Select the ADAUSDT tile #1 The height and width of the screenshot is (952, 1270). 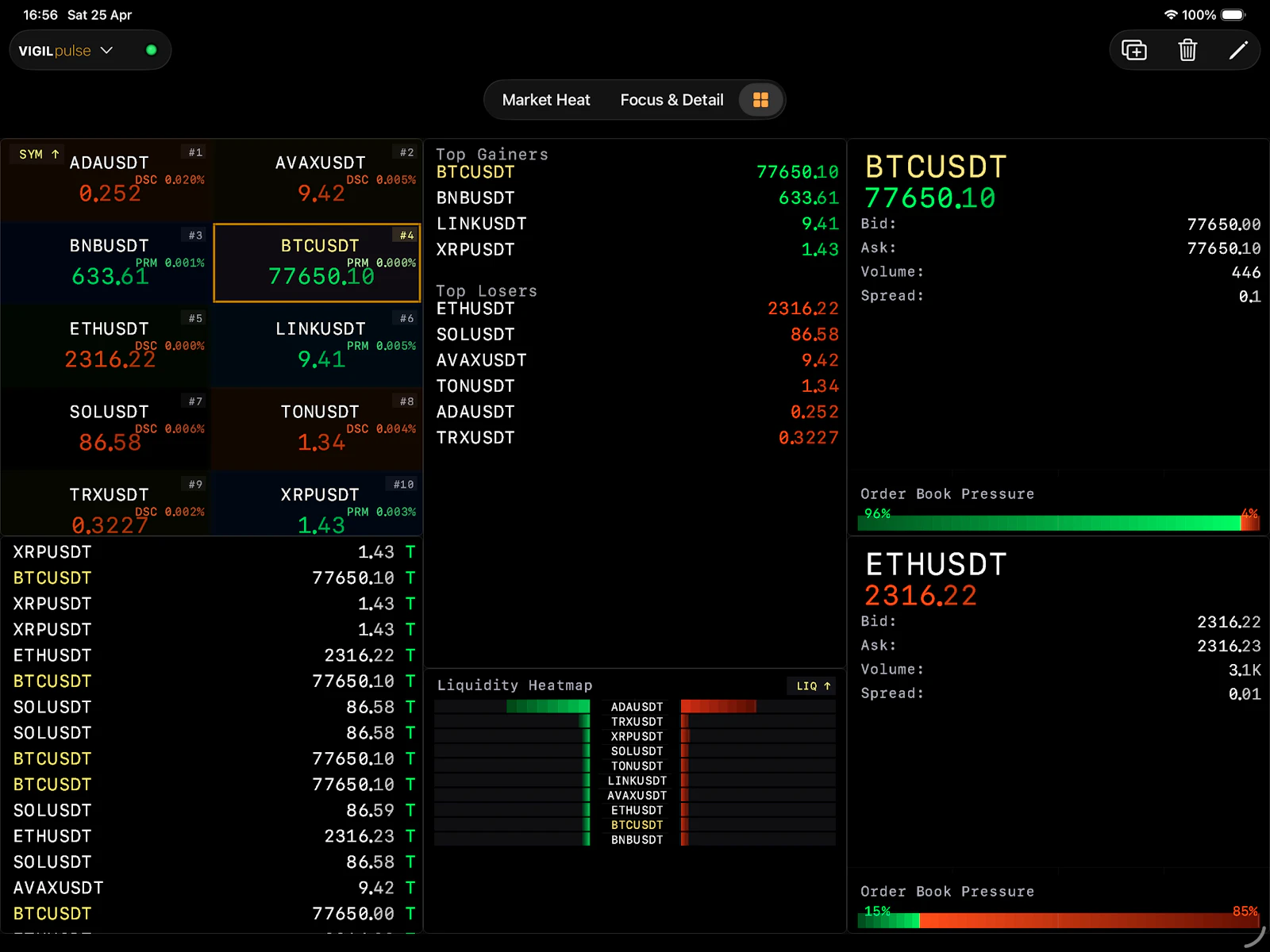106,180
